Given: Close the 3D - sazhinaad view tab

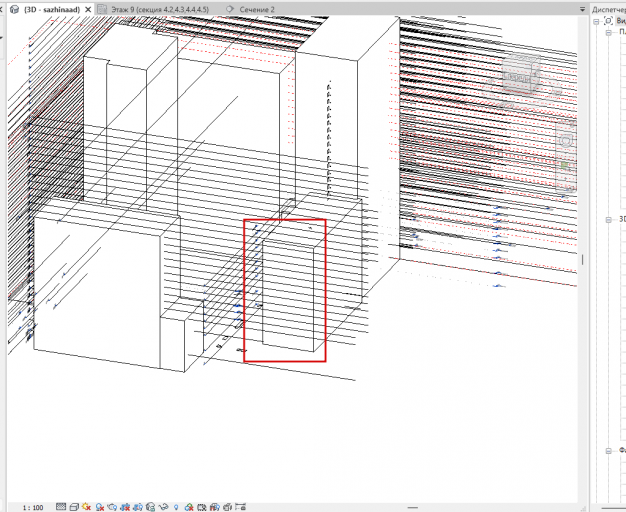Looking at the screenshot, I should point(88,9).
